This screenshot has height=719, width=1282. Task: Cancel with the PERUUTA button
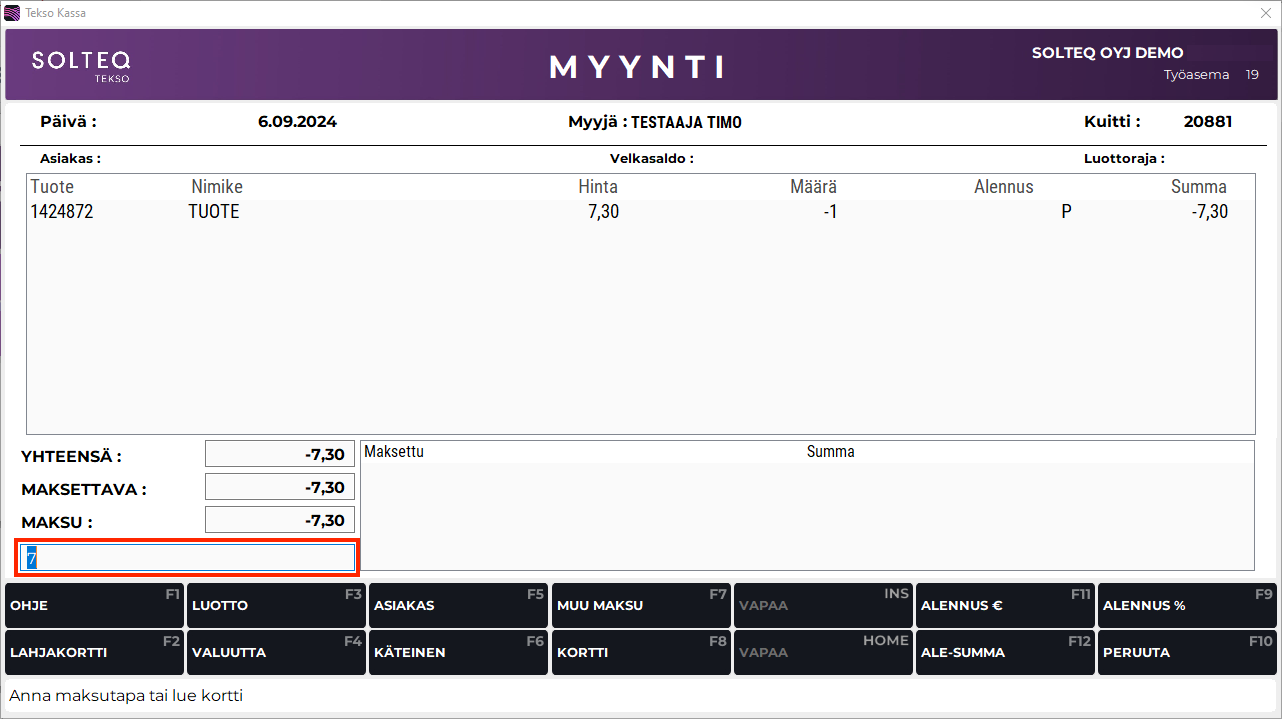1186,652
